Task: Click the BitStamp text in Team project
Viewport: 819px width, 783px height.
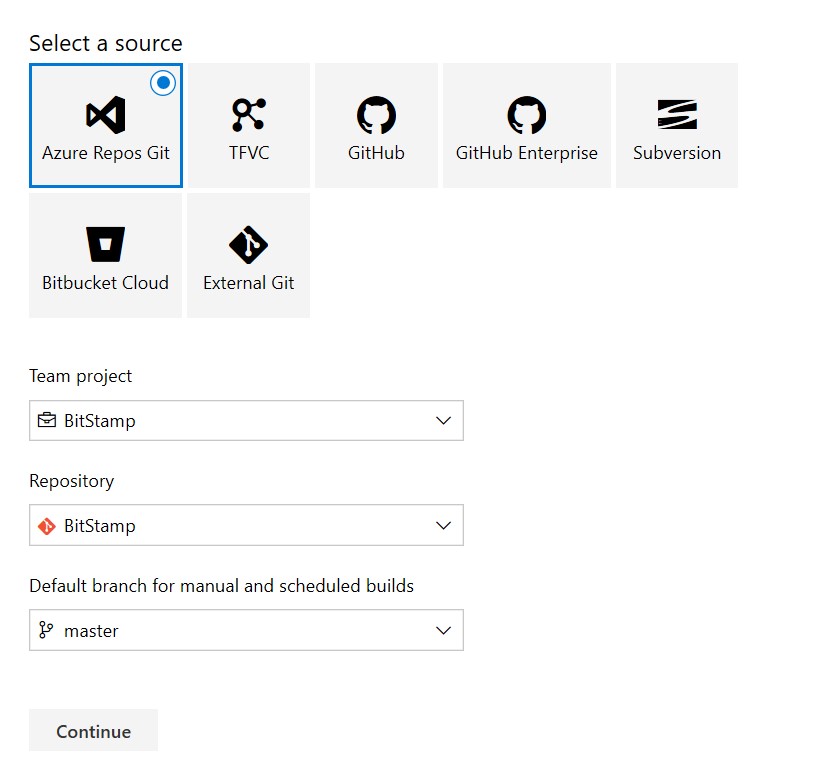Action: [100, 421]
